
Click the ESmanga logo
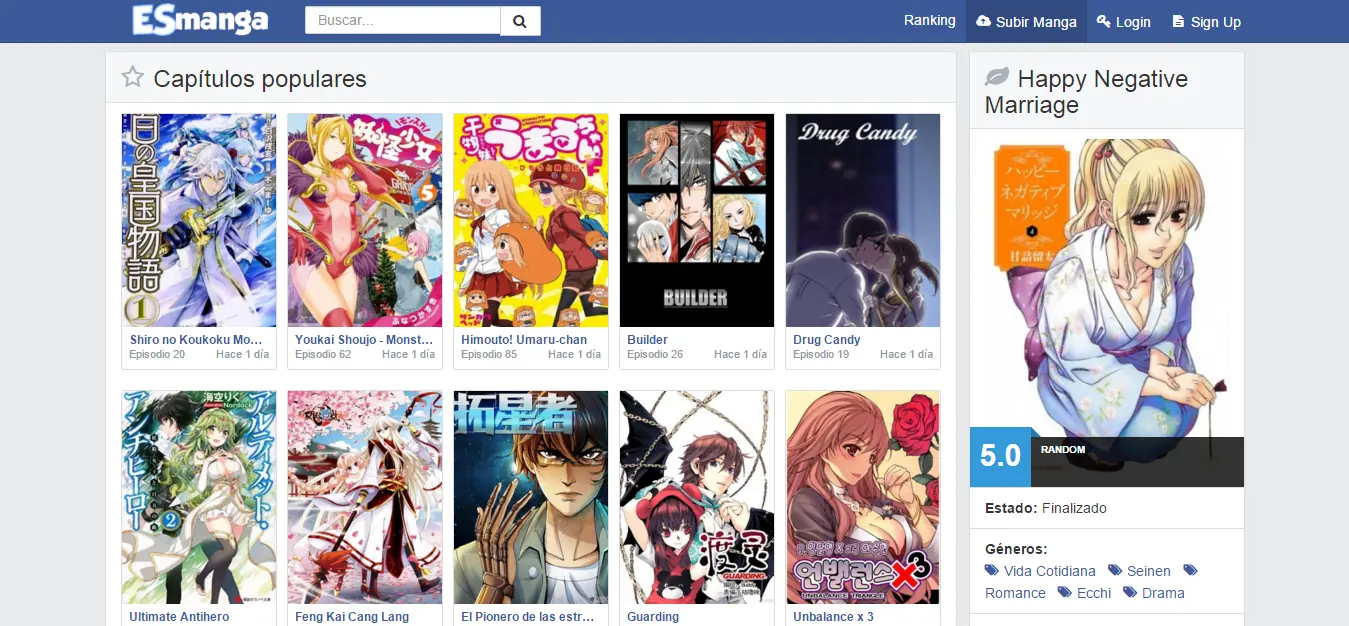[200, 19]
